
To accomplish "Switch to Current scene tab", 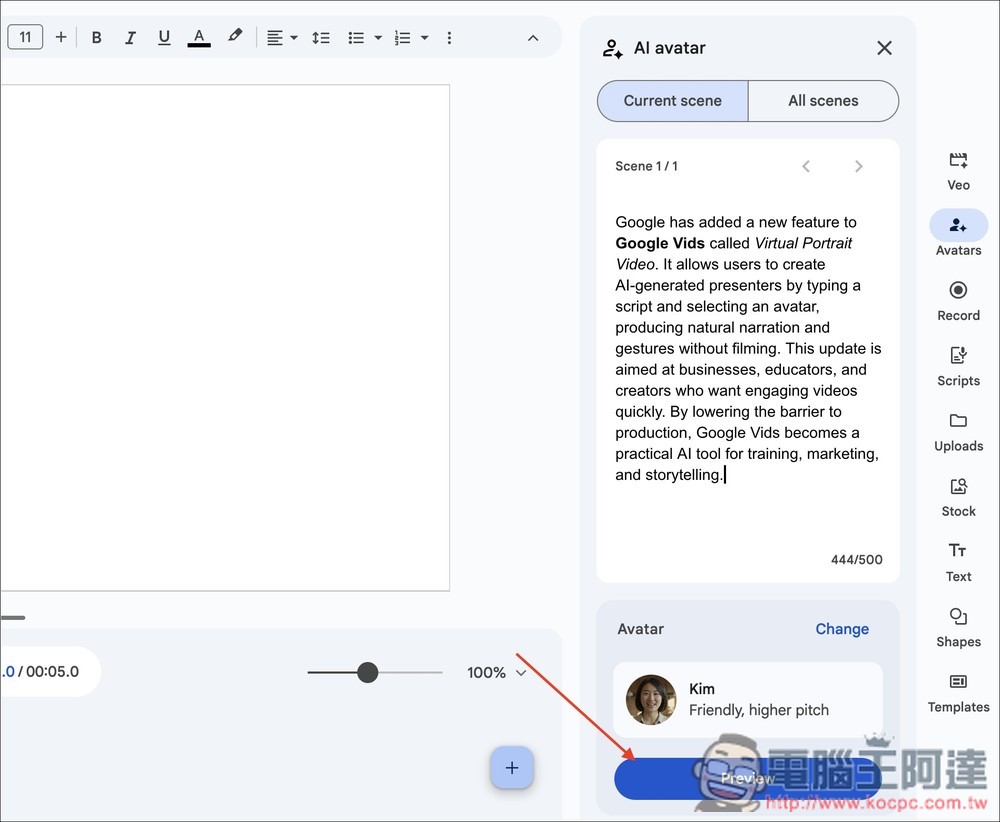I will pyautogui.click(x=673, y=101).
